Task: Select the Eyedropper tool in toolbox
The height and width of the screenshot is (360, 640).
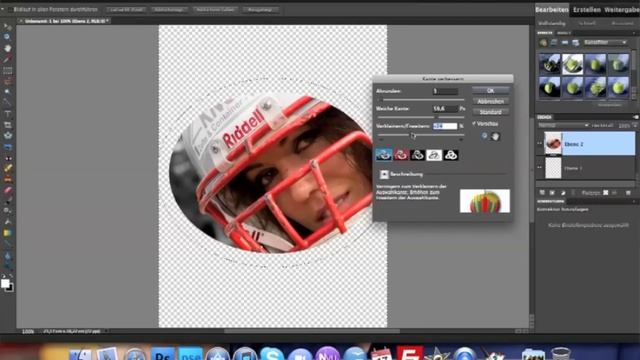Action: [7, 59]
